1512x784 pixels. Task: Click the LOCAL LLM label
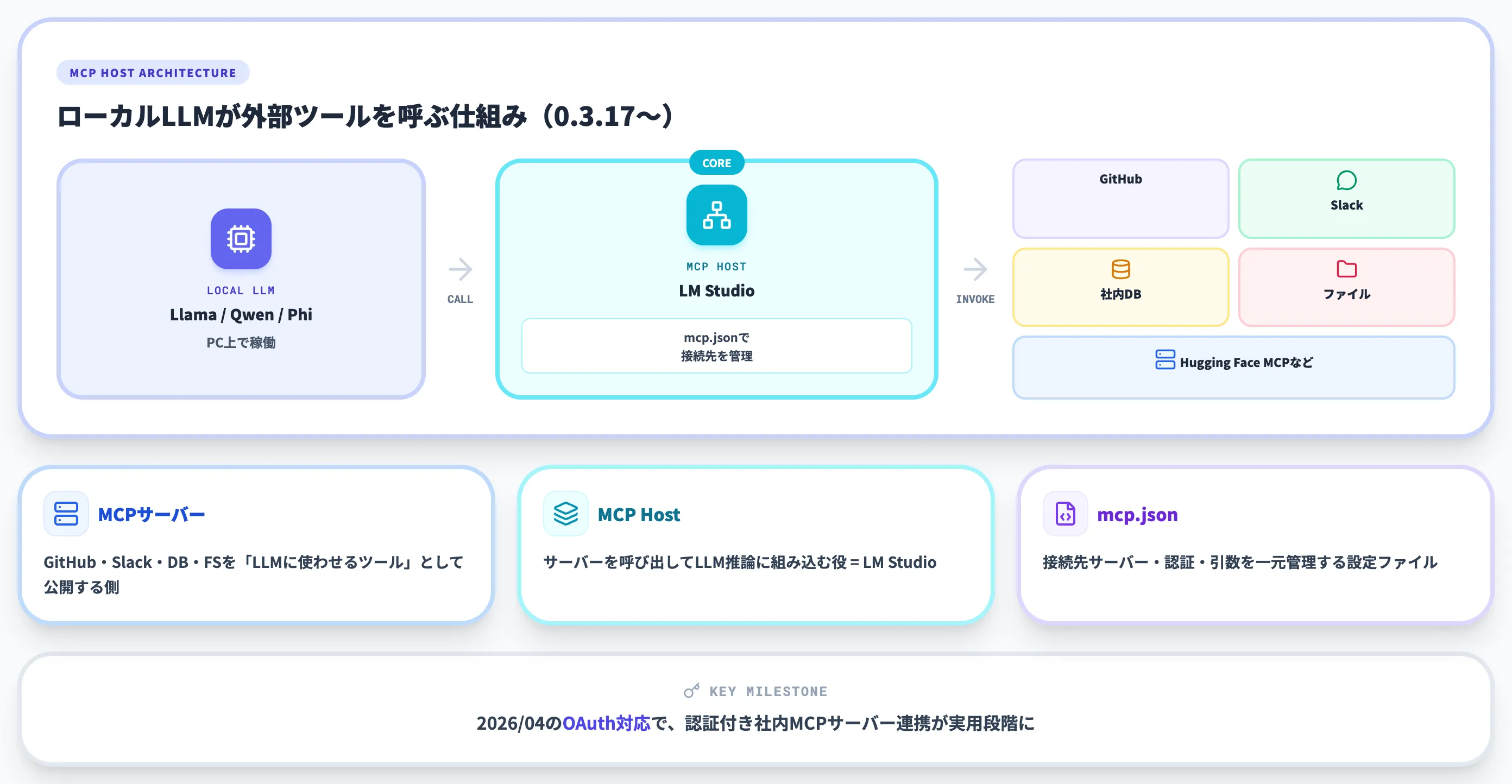point(241,290)
